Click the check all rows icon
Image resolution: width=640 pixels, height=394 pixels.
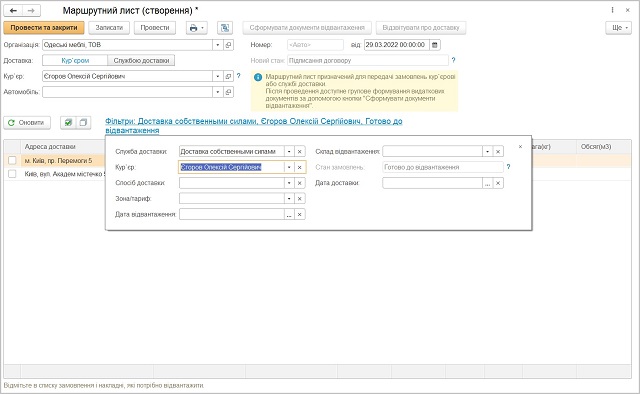click(x=68, y=122)
